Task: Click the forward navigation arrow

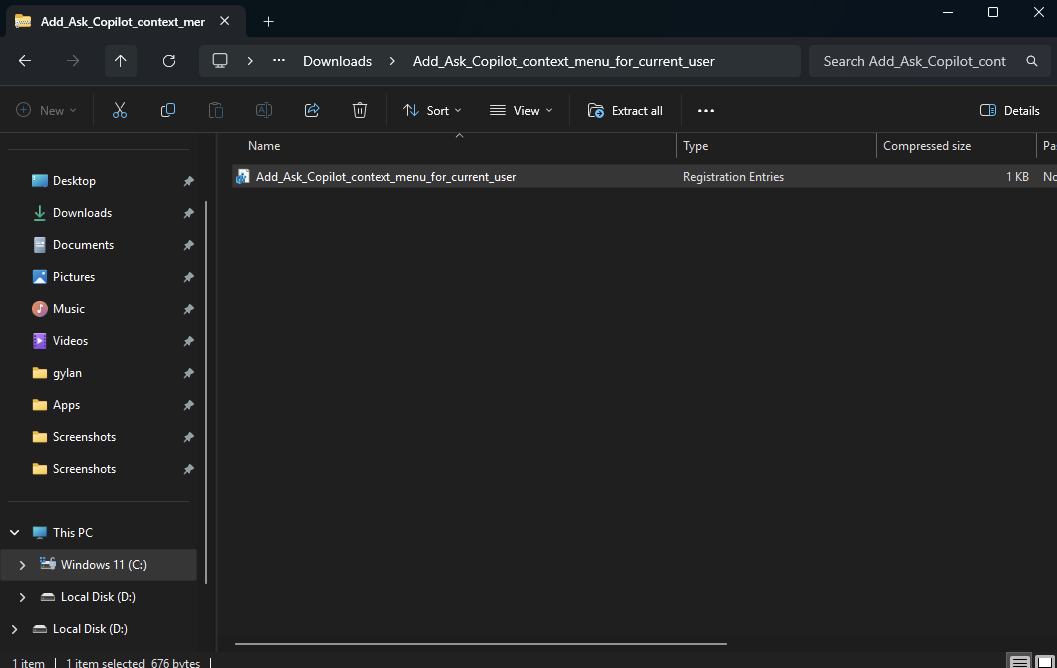Action: pos(73,61)
